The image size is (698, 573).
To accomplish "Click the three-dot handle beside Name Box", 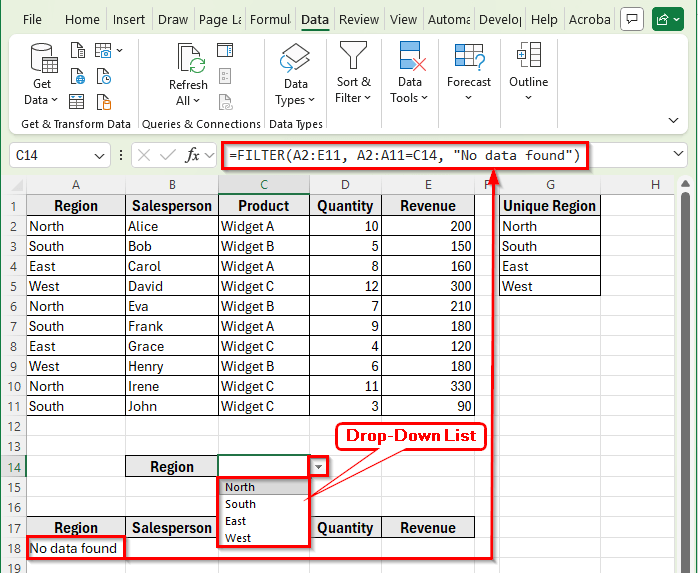I will click(x=121, y=155).
